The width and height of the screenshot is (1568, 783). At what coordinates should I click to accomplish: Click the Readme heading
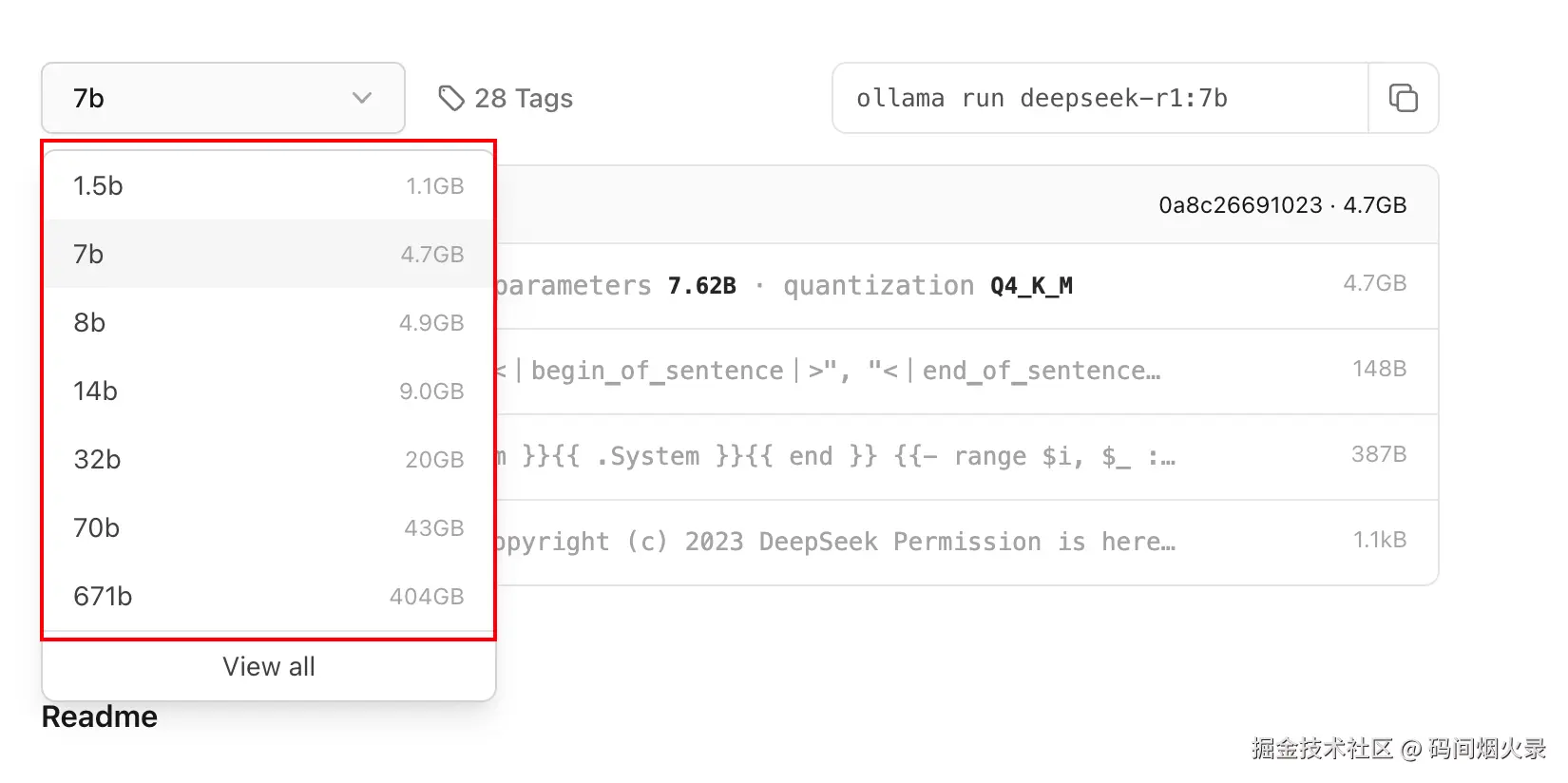coord(100,716)
